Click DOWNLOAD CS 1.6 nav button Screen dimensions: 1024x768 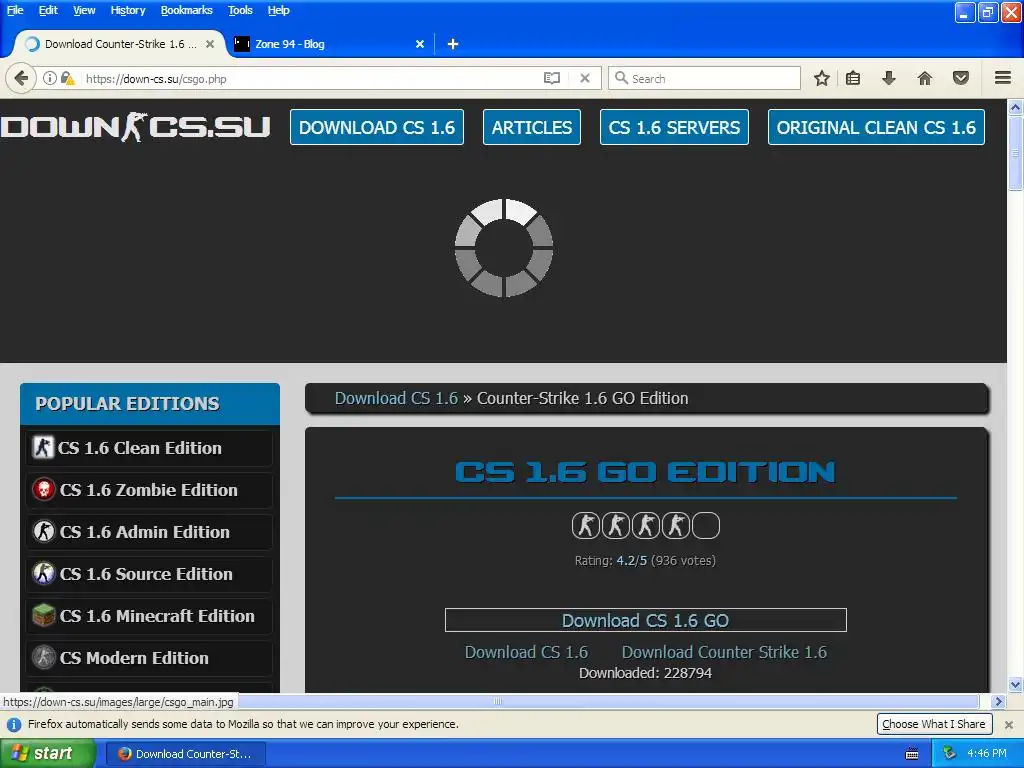pos(377,127)
